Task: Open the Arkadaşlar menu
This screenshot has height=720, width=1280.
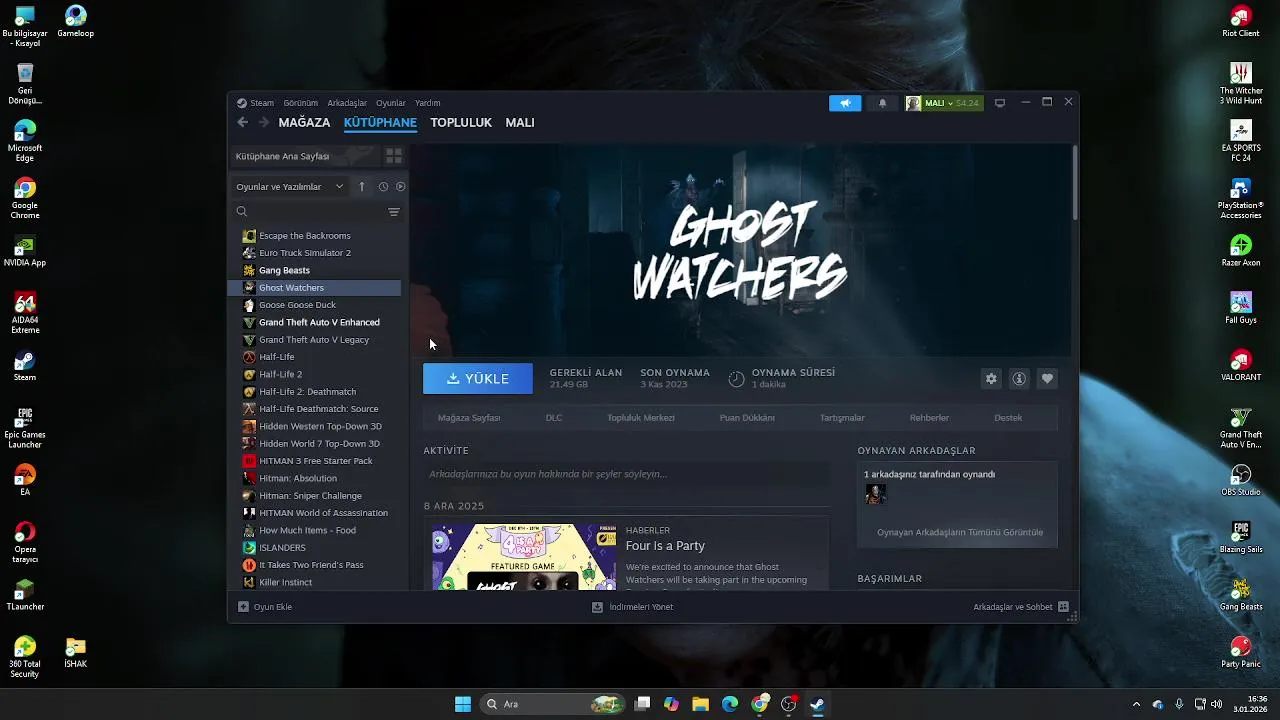Action: click(x=347, y=103)
